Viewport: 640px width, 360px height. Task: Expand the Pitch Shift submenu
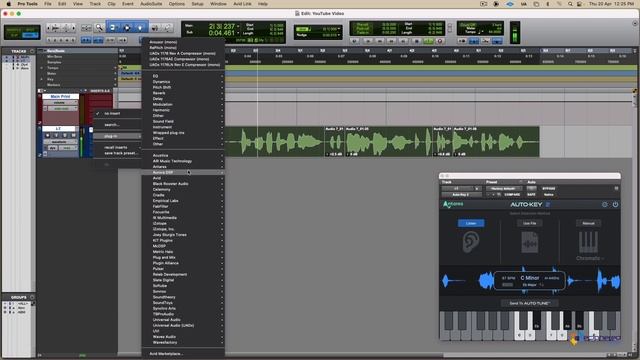[183, 87]
